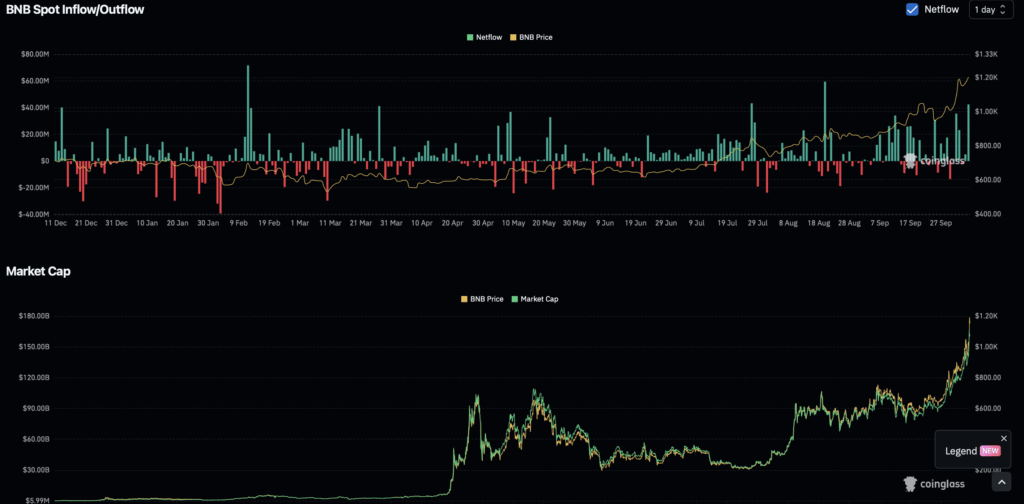Hide BNB Price in the Market Cap chart legend
This screenshot has width=1024, height=504.
pyautogui.click(x=480, y=299)
